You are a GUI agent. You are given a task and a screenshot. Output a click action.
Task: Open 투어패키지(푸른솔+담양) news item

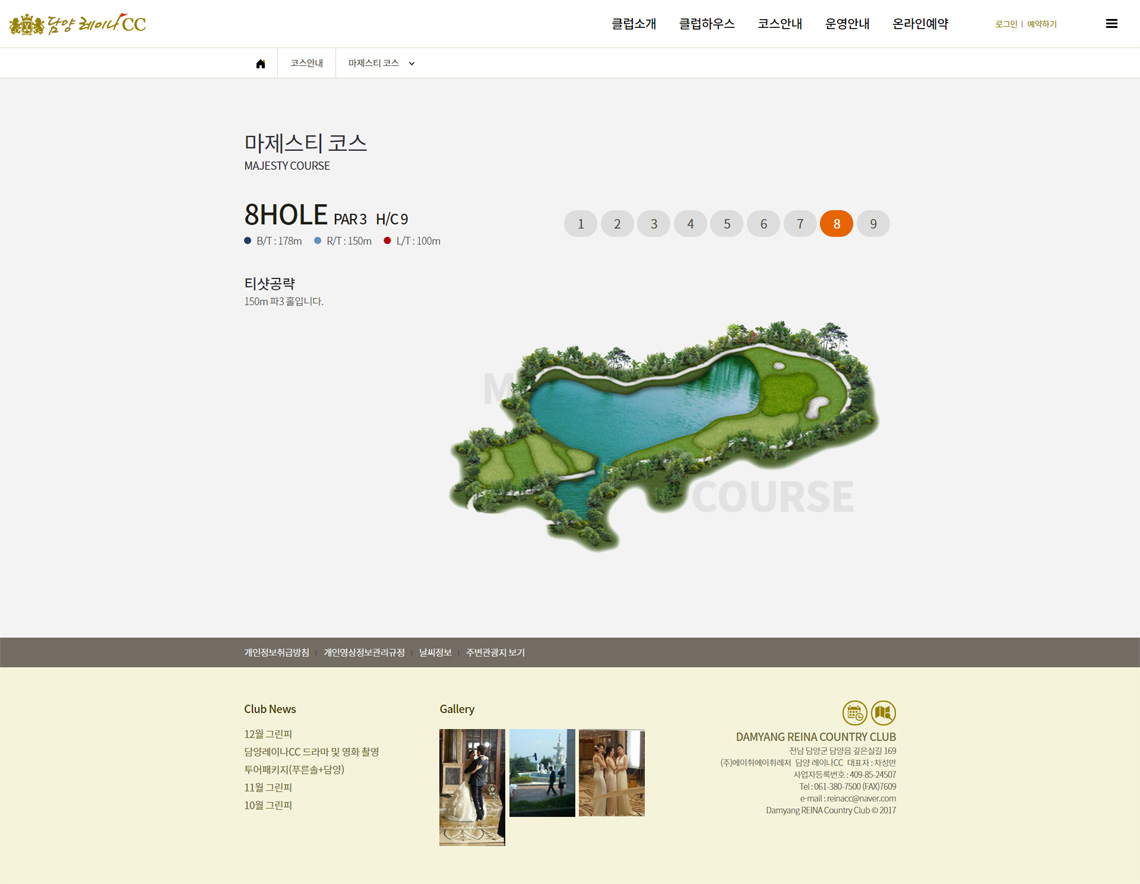[294, 770]
